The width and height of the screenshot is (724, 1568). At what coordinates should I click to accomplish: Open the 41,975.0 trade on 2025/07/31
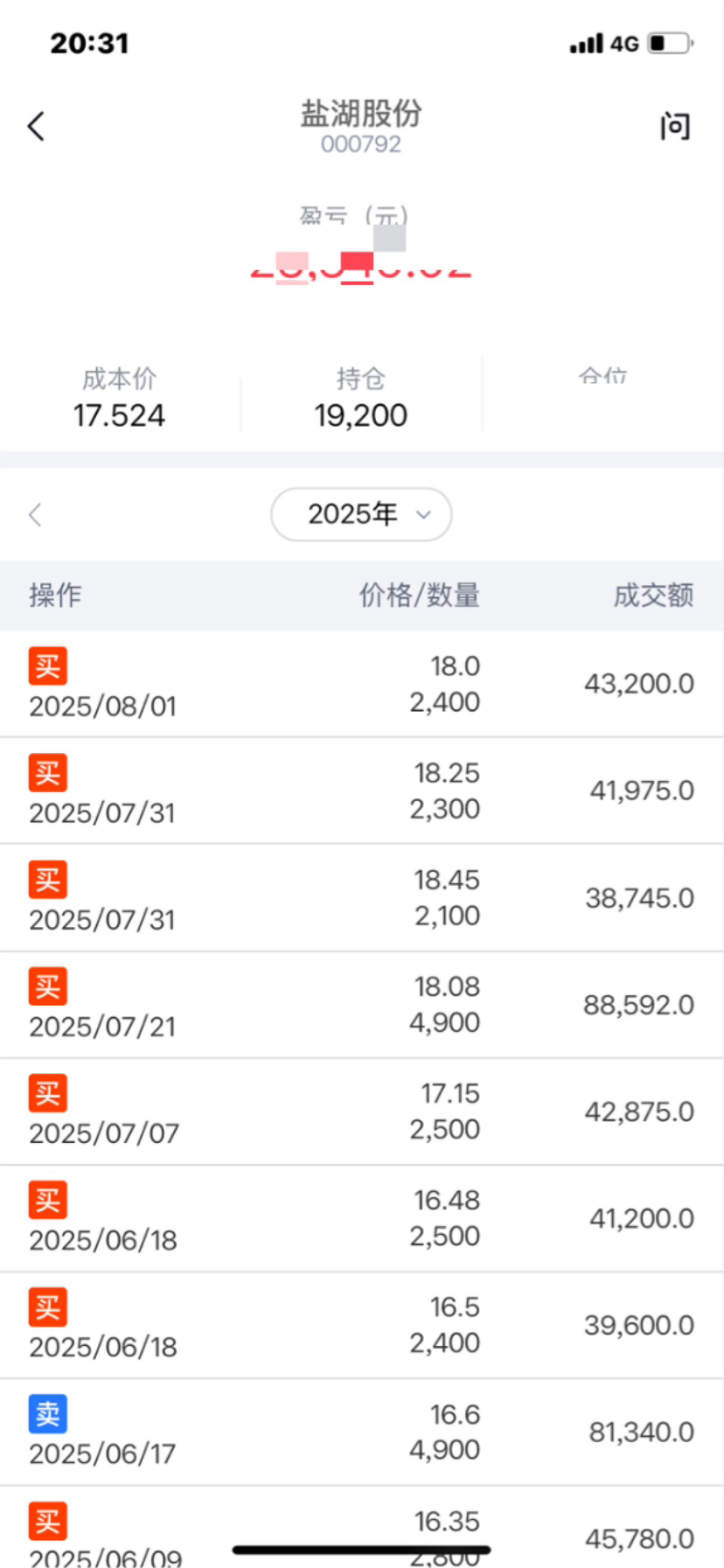(361, 791)
